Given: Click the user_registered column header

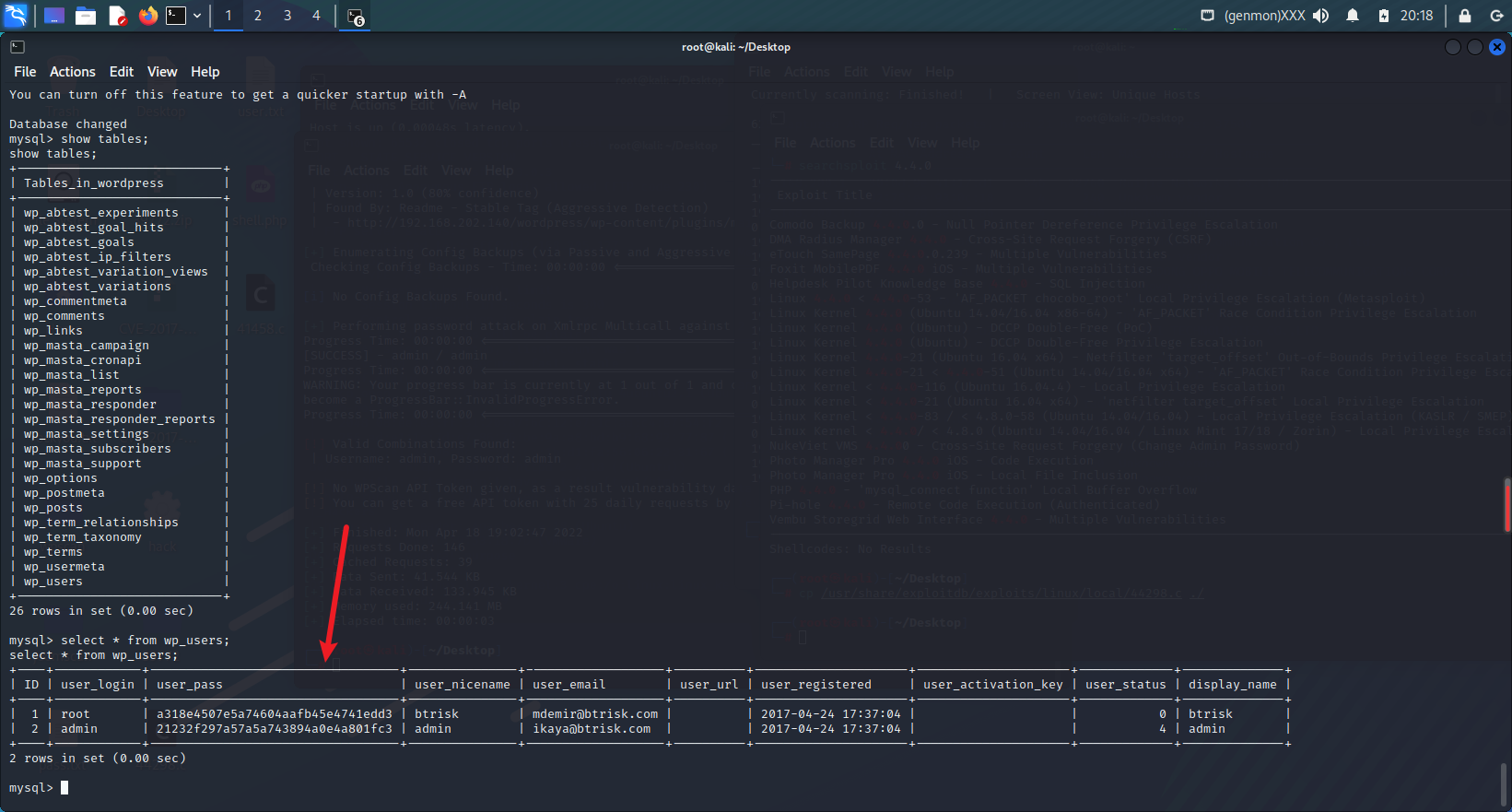Looking at the screenshot, I should (x=816, y=685).
